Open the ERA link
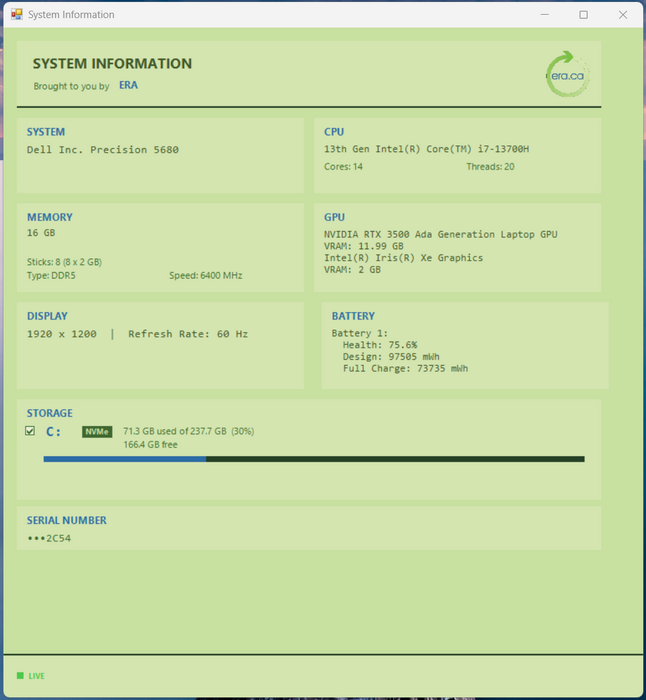646x700 pixels. pyautogui.click(x=129, y=85)
